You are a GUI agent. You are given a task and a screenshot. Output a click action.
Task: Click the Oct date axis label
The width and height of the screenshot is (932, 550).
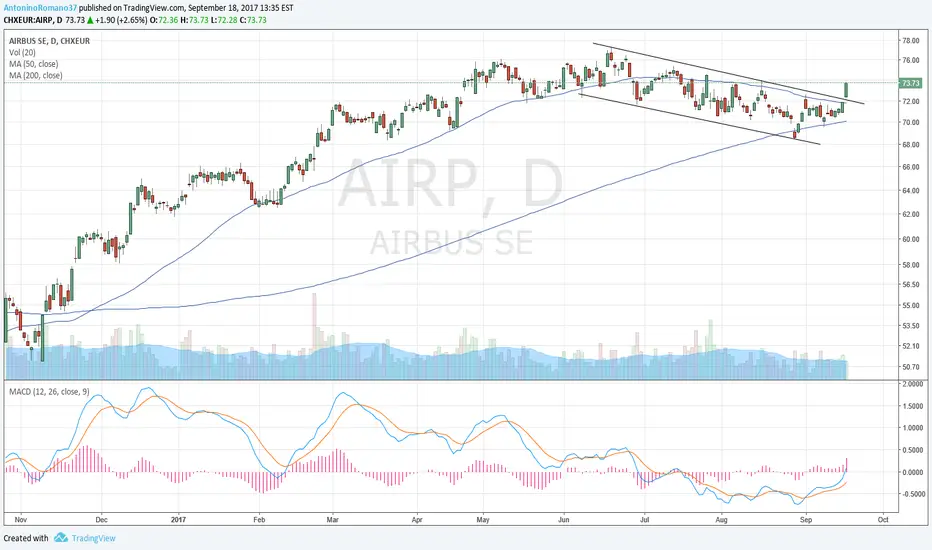(883, 520)
